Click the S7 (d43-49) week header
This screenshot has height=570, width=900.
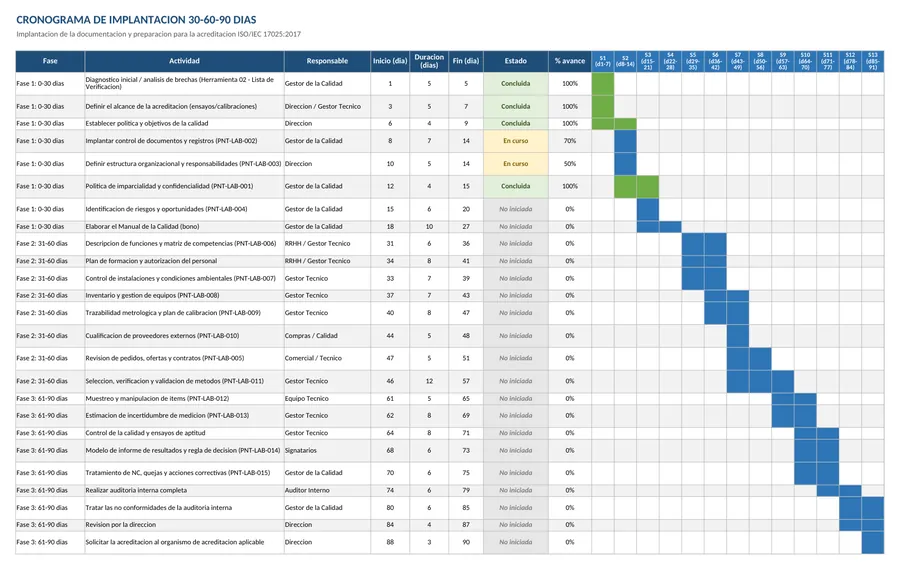tap(738, 61)
